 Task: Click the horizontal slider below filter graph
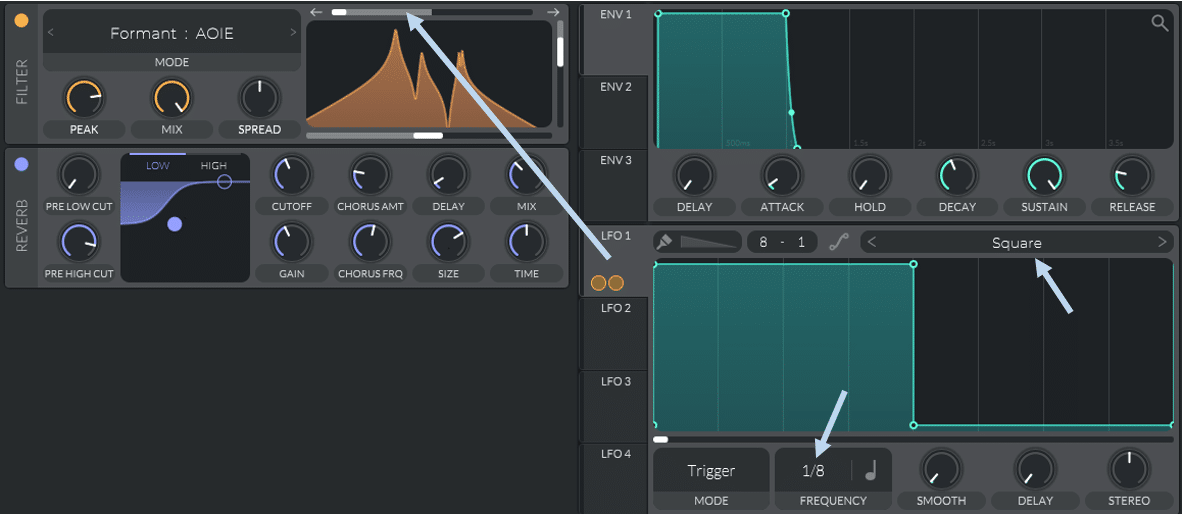coord(428,136)
